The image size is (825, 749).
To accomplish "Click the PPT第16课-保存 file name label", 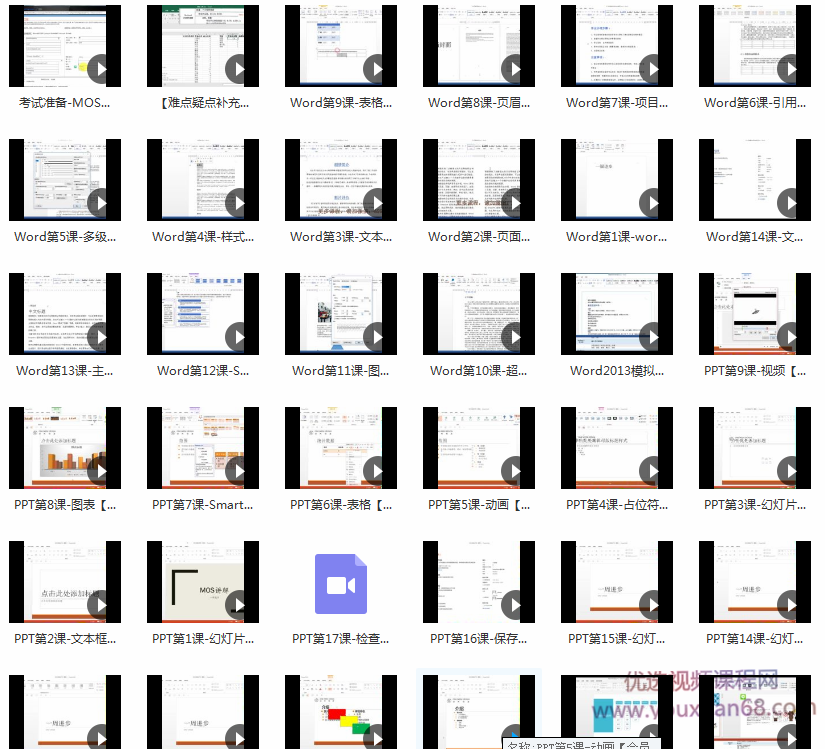I will pyautogui.click(x=479, y=638).
